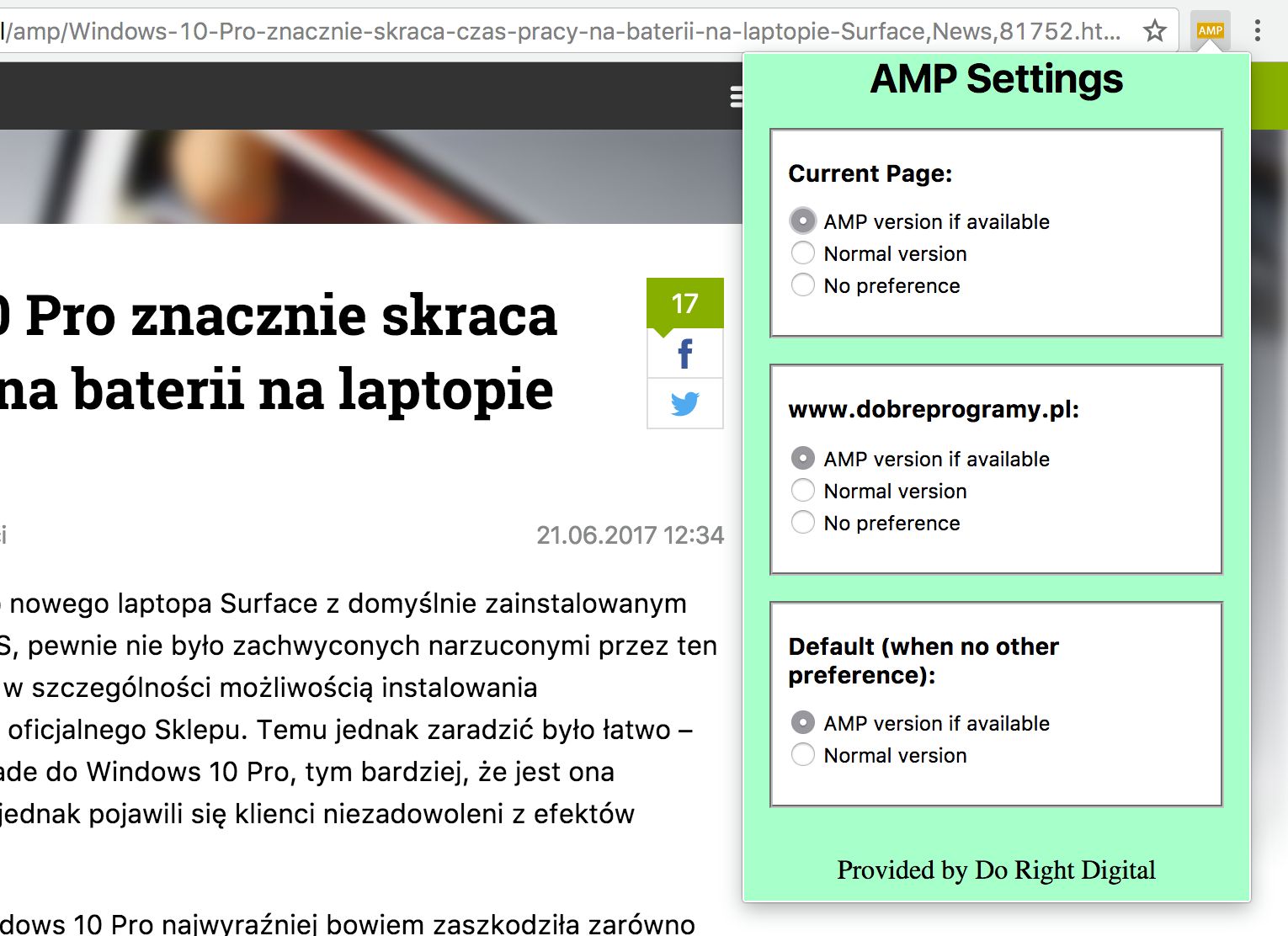Set Default to AMP version if available
This screenshot has height=936, width=1288.
click(x=803, y=723)
